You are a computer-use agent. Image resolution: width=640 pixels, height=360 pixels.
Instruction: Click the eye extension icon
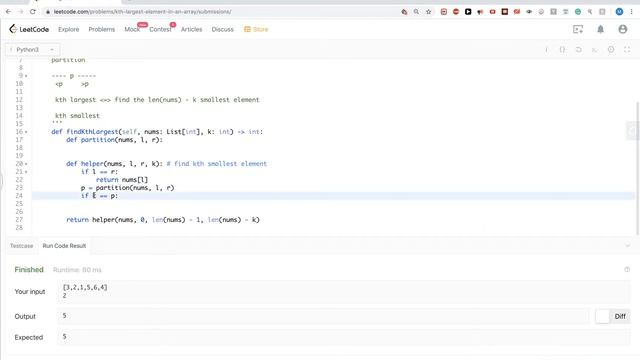tap(529, 12)
